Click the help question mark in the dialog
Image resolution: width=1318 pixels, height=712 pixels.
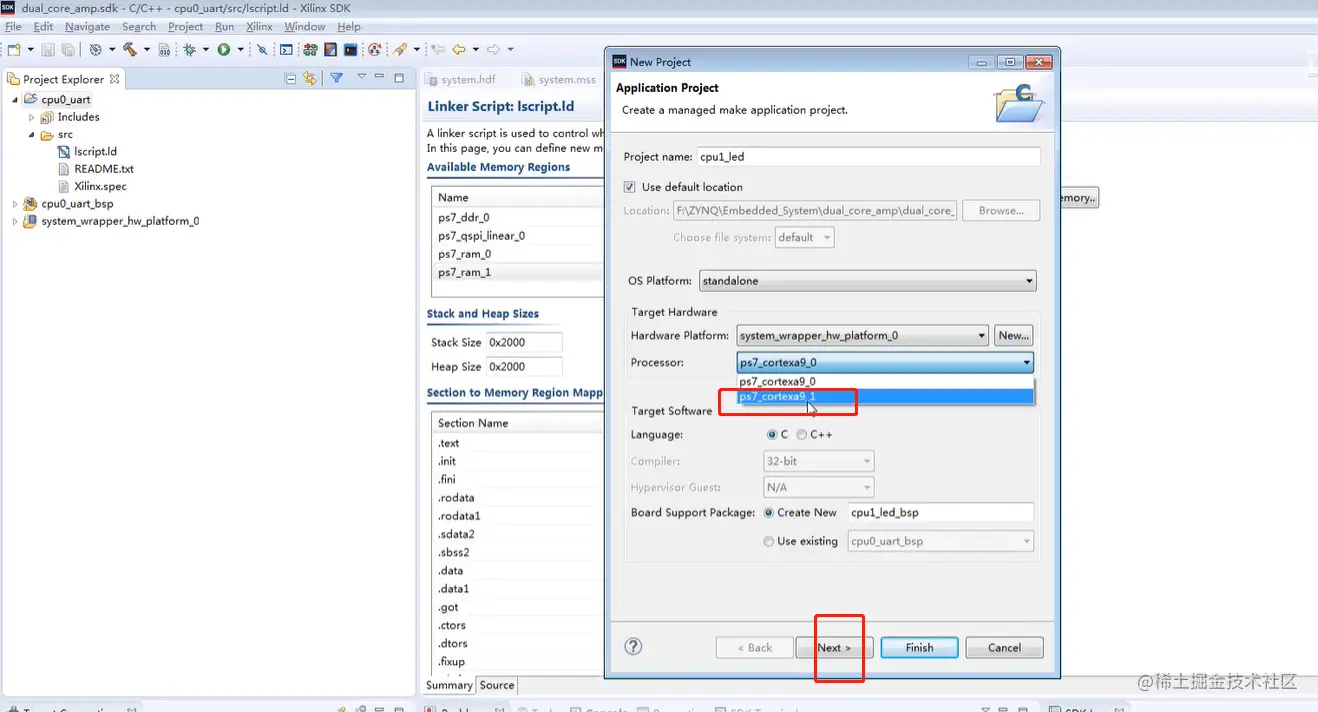(633, 647)
